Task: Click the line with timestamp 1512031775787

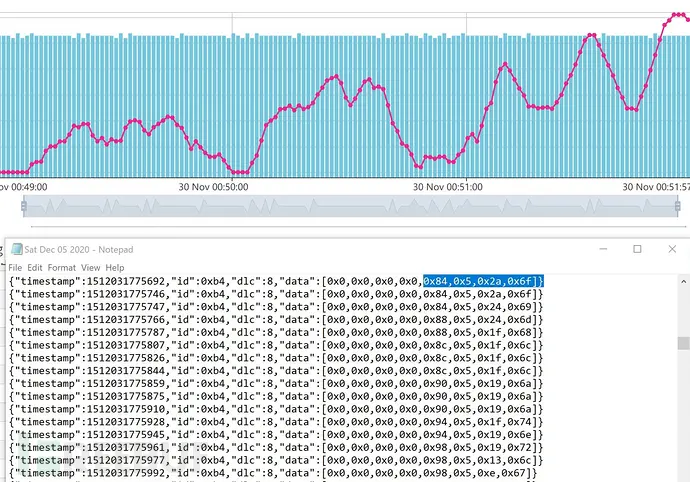Action: click(x=276, y=332)
